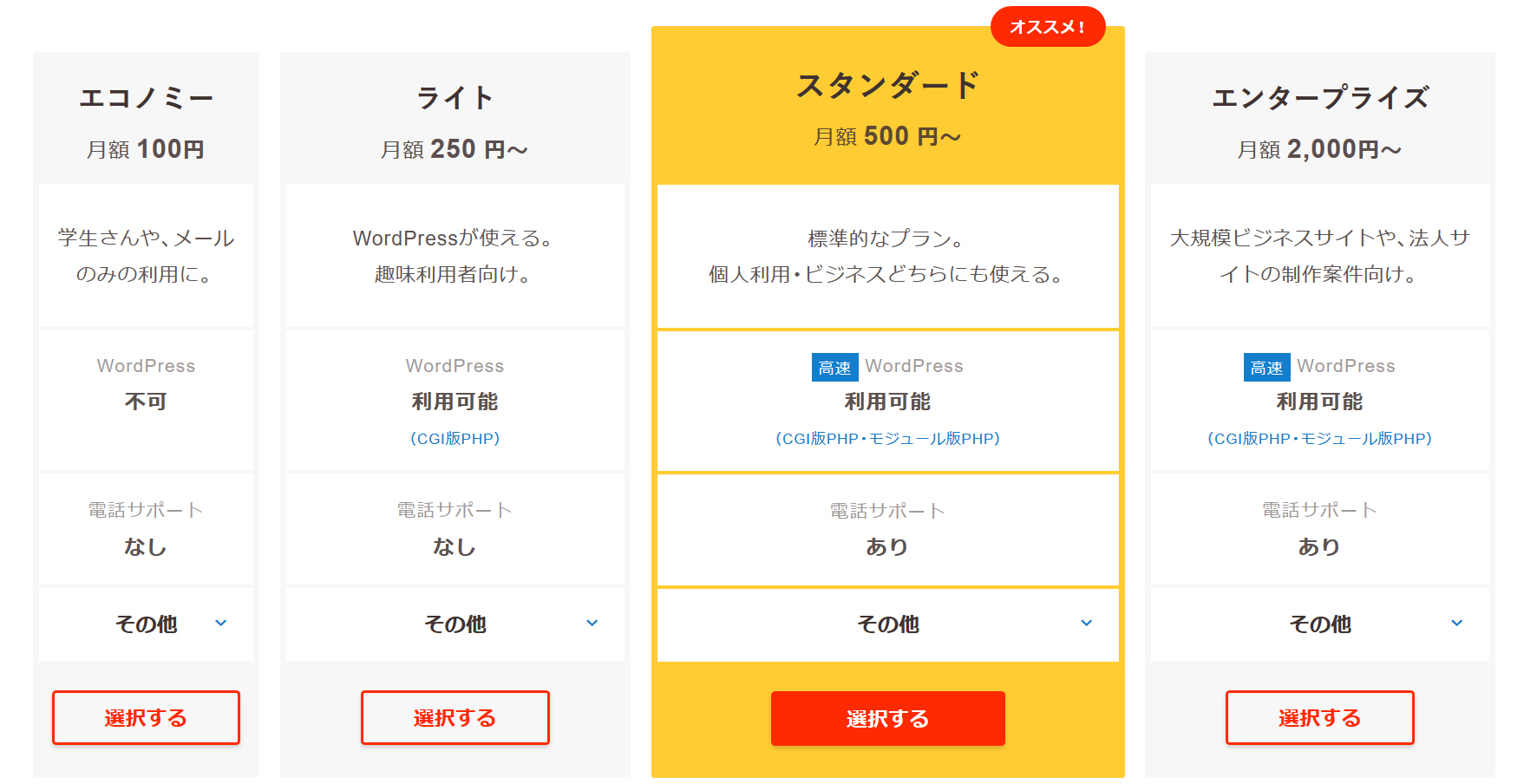
Task: Pick the Enterprise plan 選択する button
Action: tap(1319, 717)
